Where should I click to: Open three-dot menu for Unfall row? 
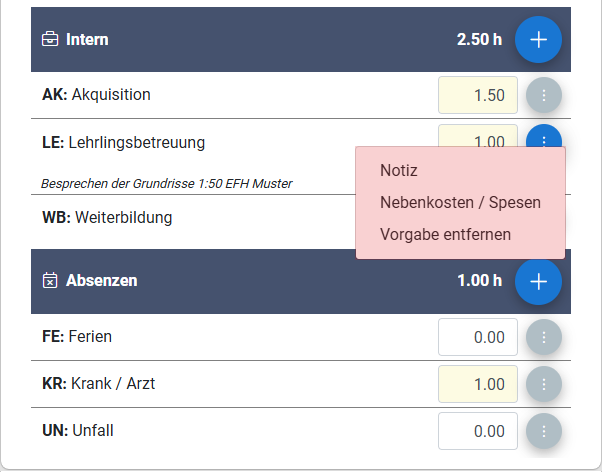click(544, 431)
